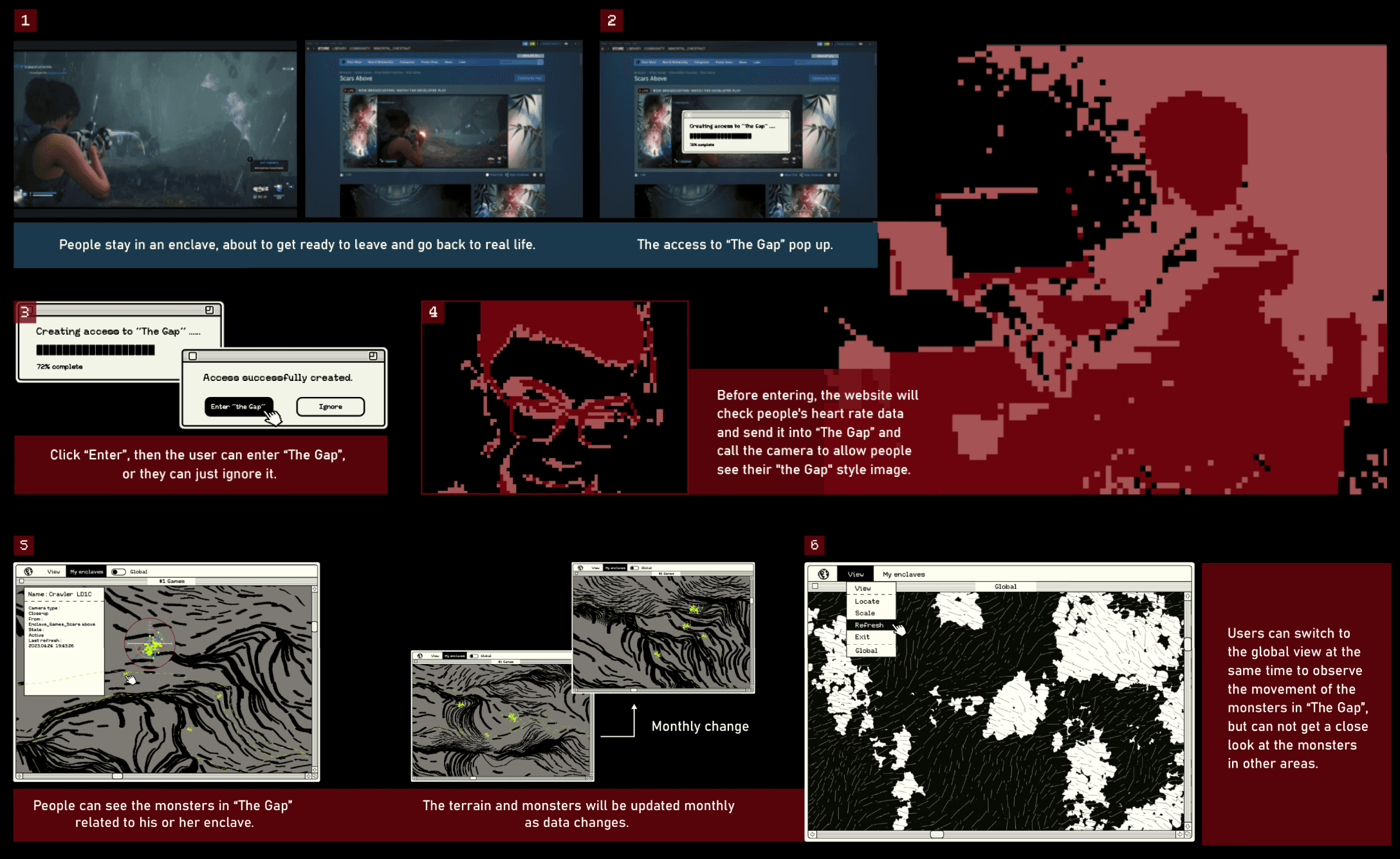Click resize grip icon in Global window corner
This screenshot has width=1400, height=859.
pos(1188,834)
